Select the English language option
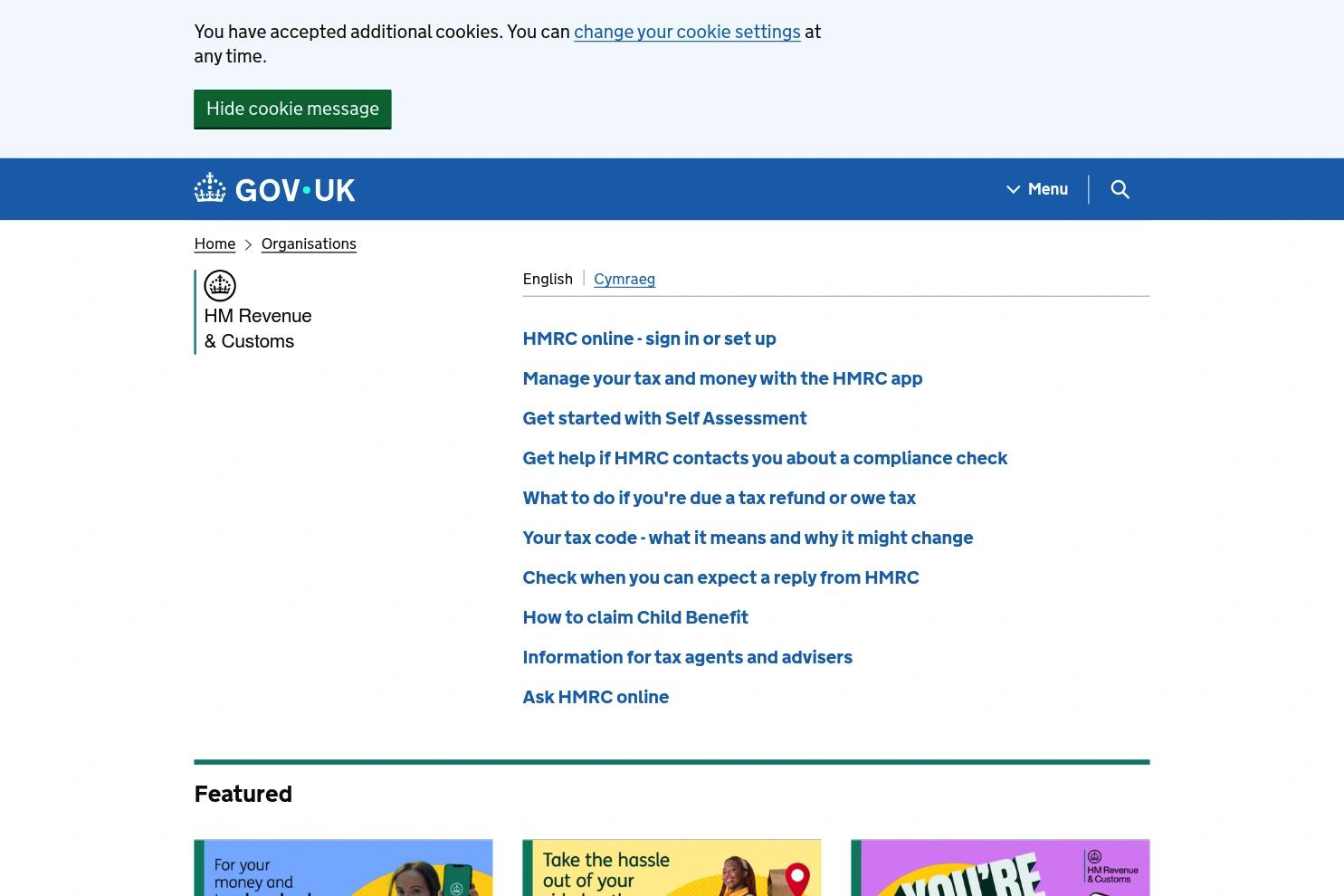 tap(548, 279)
